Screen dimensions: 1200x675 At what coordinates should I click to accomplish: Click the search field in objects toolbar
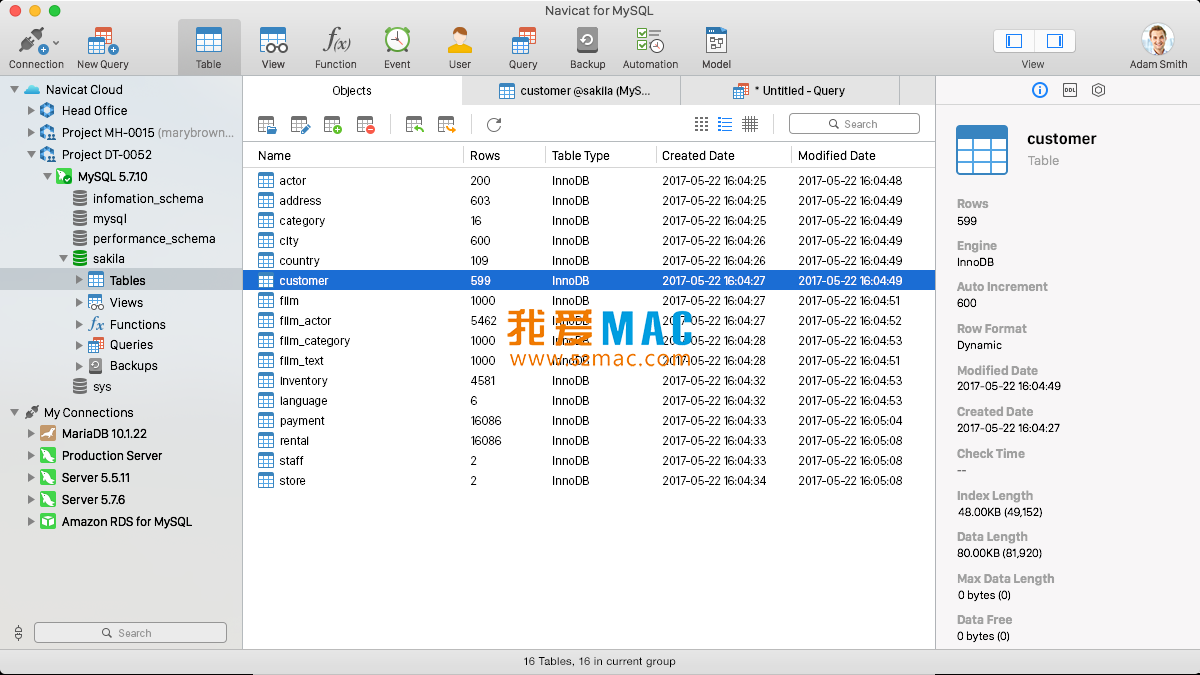(854, 124)
